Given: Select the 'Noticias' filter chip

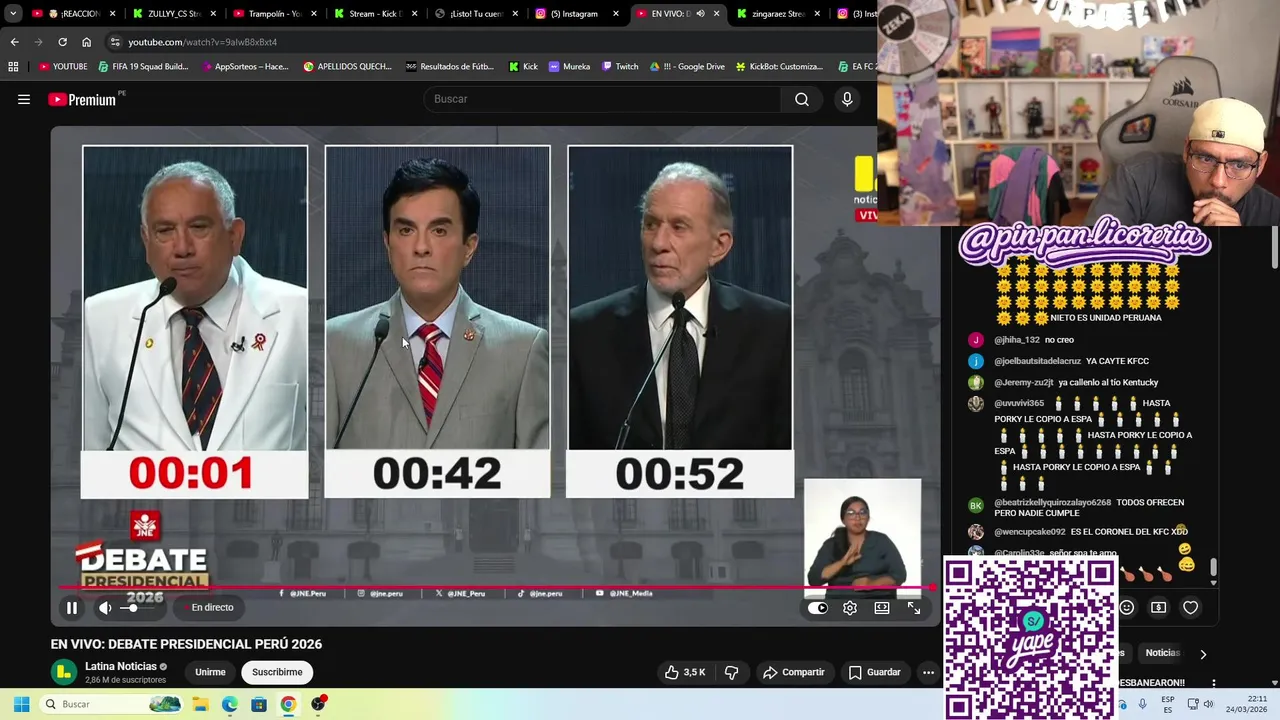Looking at the screenshot, I should coord(1162,653).
